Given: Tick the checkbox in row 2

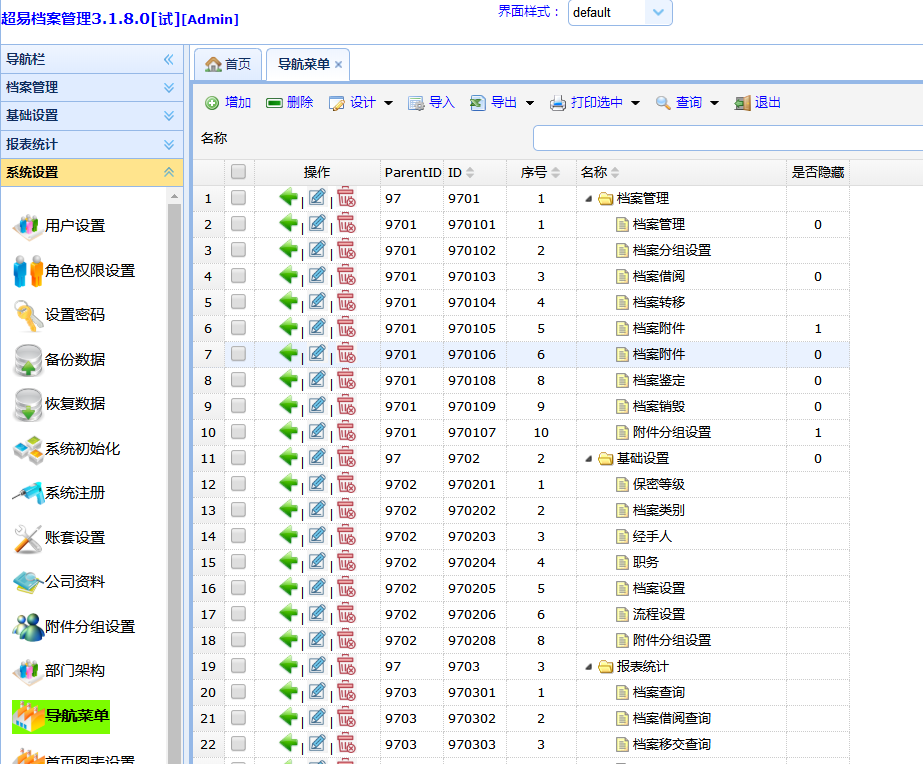Looking at the screenshot, I should coord(238,224).
